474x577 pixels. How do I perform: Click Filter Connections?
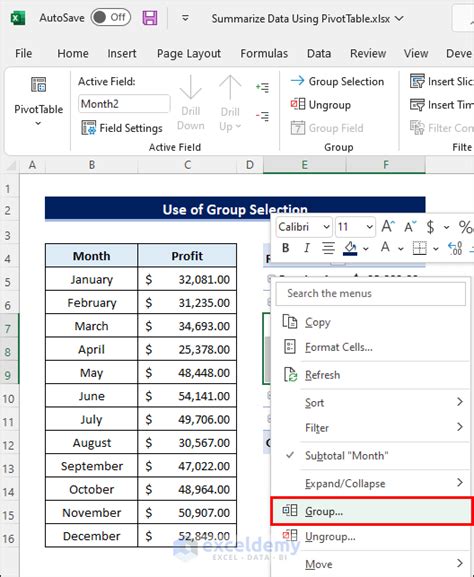click(442, 128)
